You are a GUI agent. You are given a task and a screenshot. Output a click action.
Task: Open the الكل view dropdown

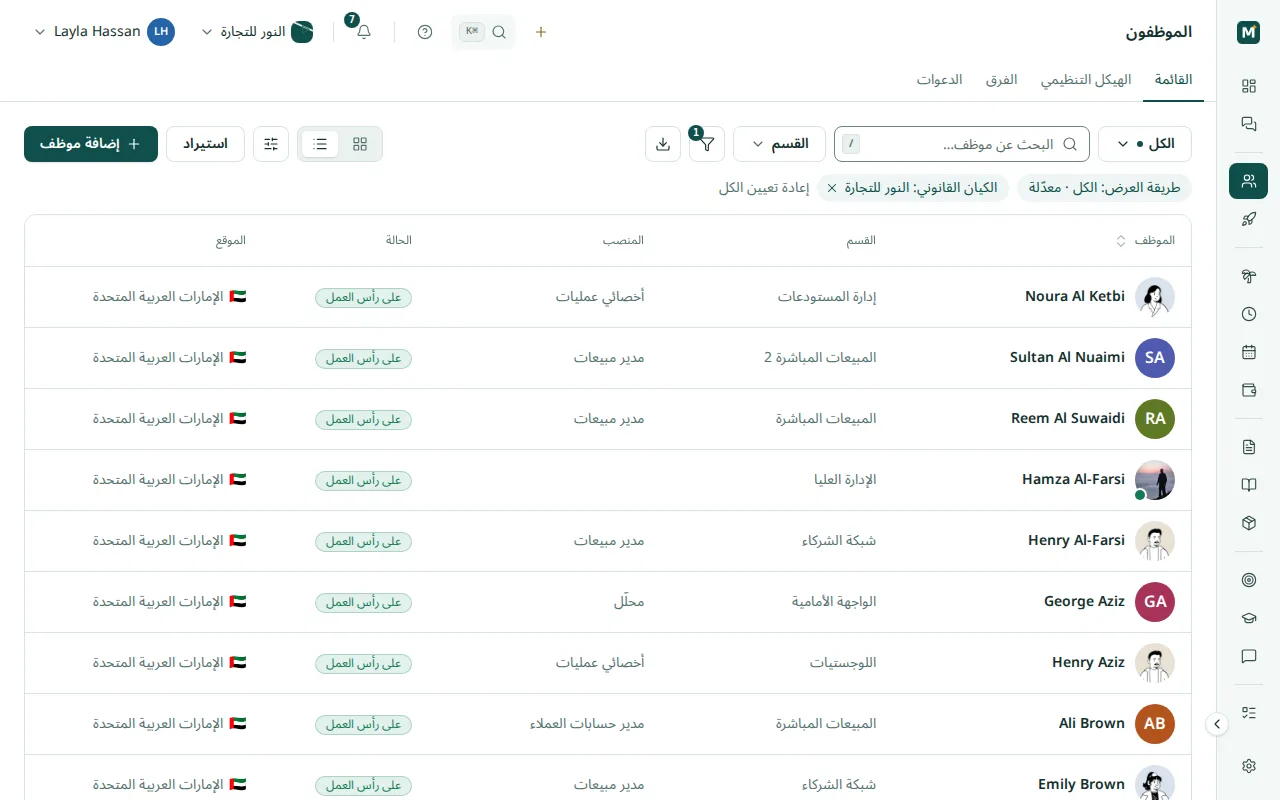[1145, 144]
